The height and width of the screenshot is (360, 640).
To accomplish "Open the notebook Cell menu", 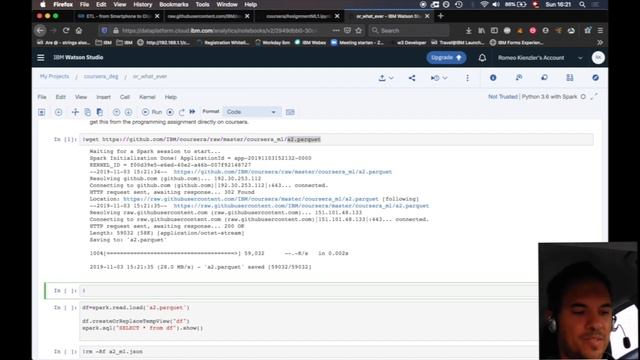I will pyautogui.click(x=124, y=97).
